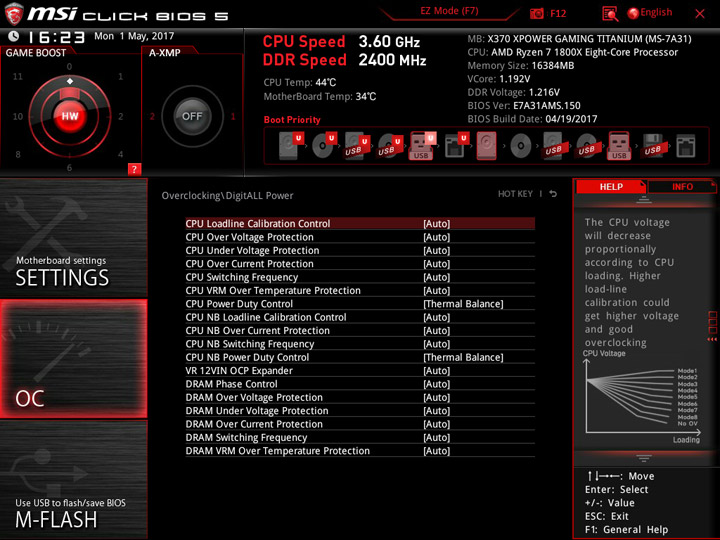Click the help panel top scroll handle

coord(644,199)
